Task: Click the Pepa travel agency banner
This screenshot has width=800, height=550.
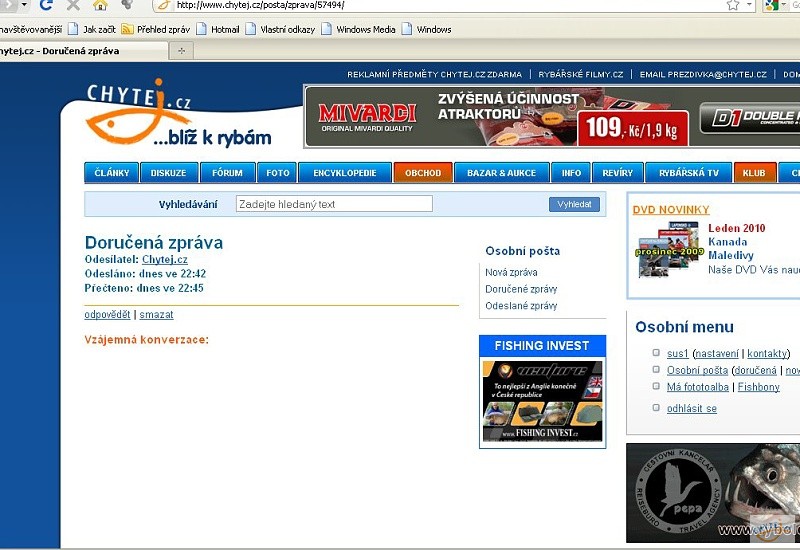Action: [713, 493]
